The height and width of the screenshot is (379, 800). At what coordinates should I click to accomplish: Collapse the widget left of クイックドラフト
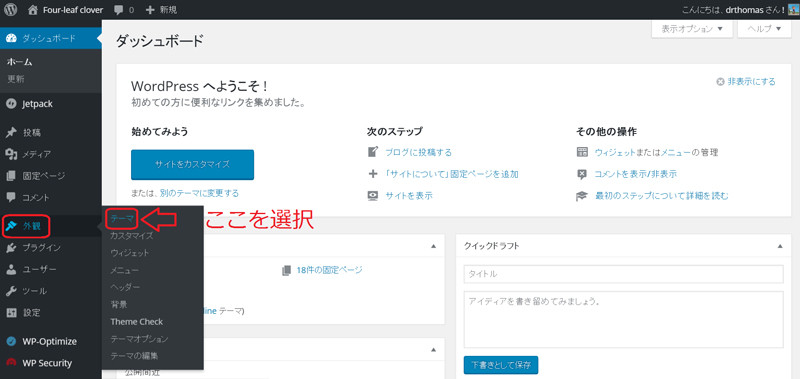click(x=434, y=246)
